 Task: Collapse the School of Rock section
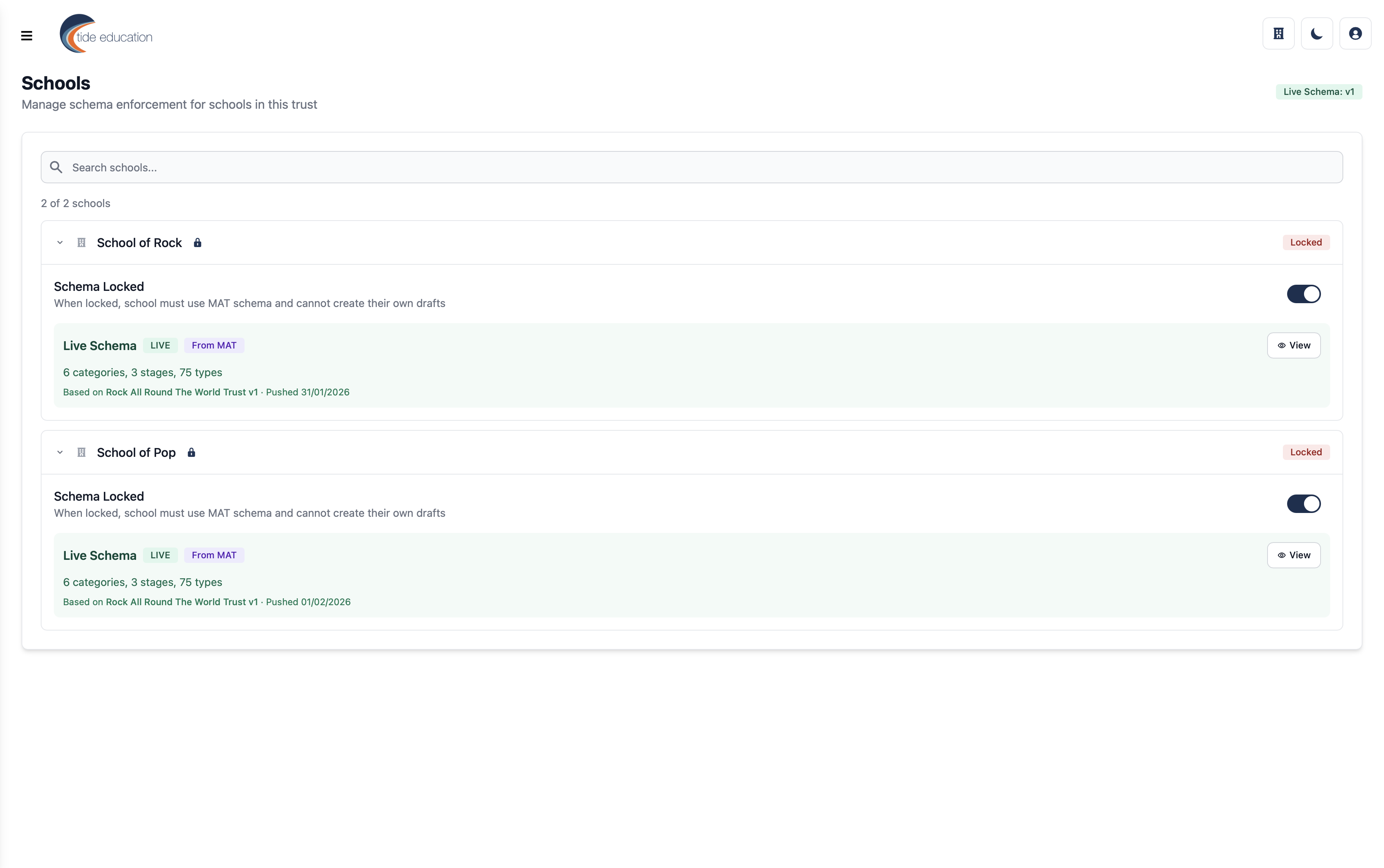coord(60,243)
